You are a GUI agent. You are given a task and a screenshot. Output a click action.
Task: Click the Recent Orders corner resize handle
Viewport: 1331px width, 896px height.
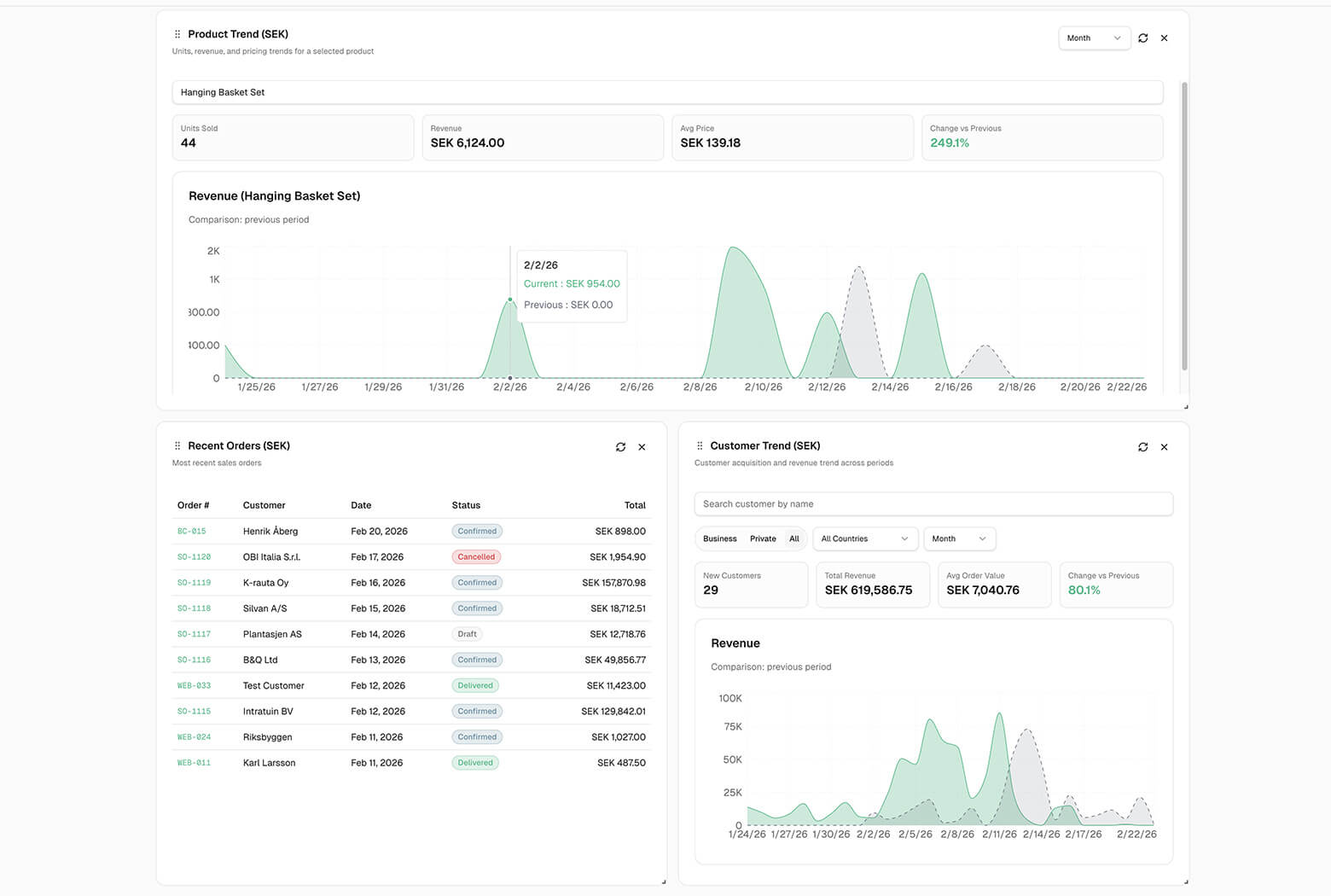(x=664, y=881)
